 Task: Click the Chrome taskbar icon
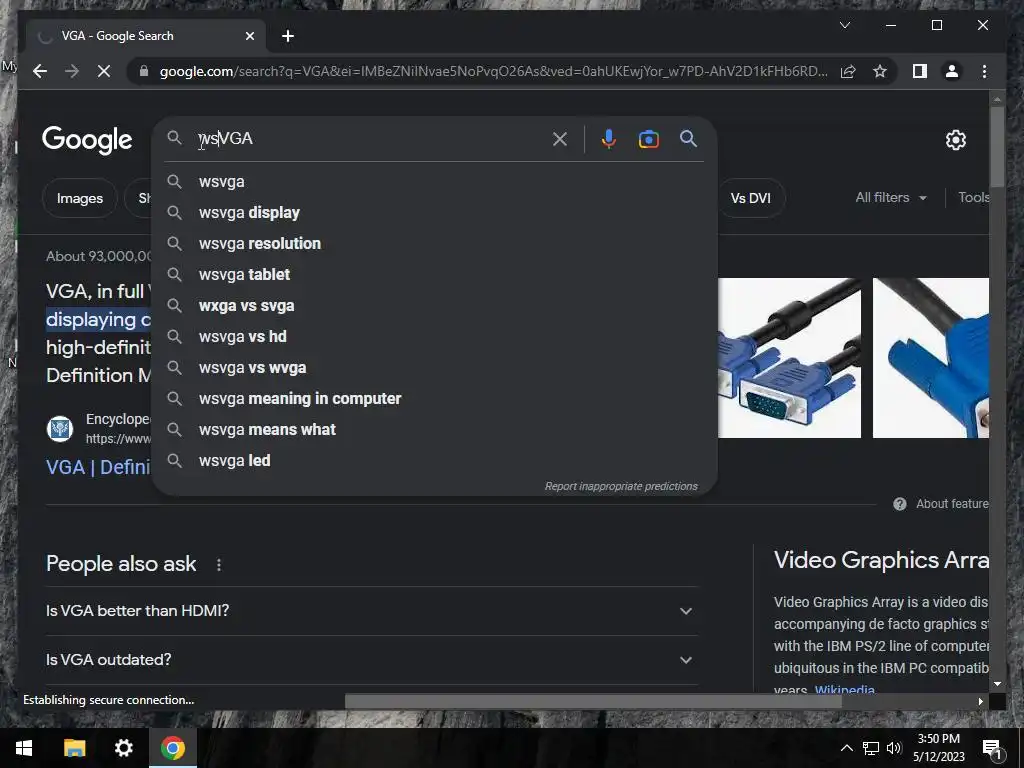tap(173, 748)
